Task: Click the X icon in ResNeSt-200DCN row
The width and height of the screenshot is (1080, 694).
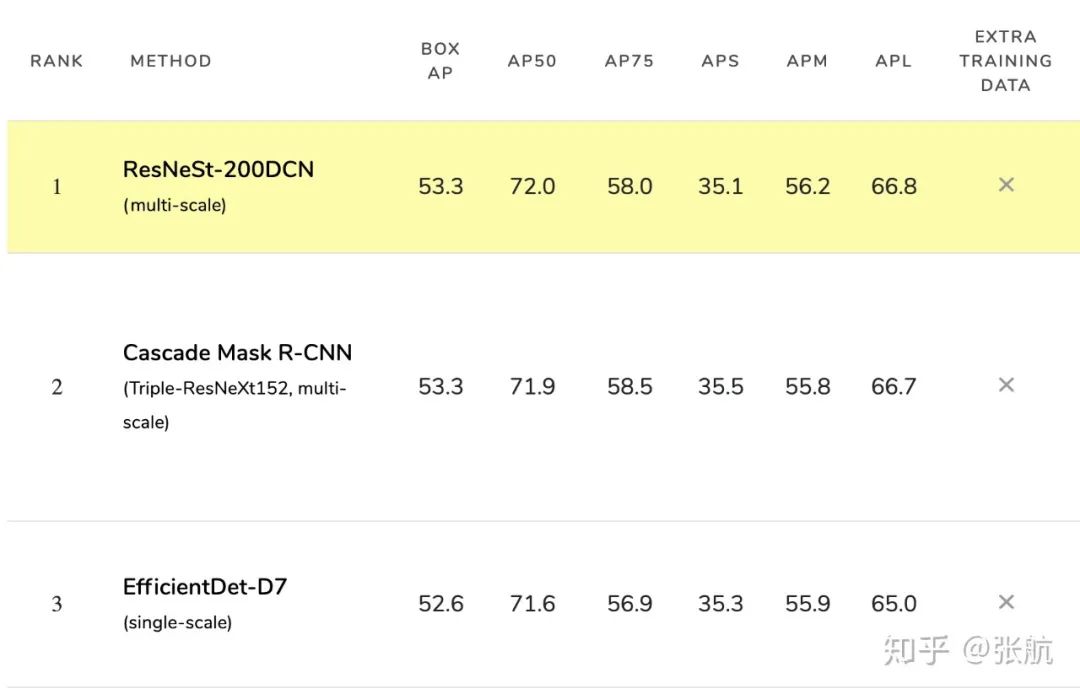Action: [x=1006, y=185]
